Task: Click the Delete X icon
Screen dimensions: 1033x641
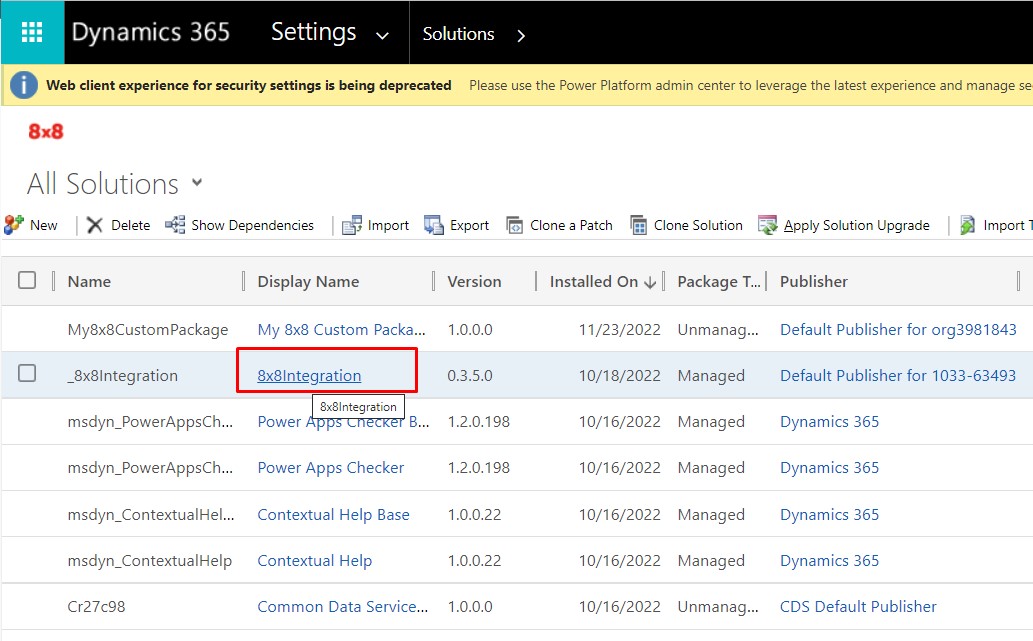Action: point(95,225)
